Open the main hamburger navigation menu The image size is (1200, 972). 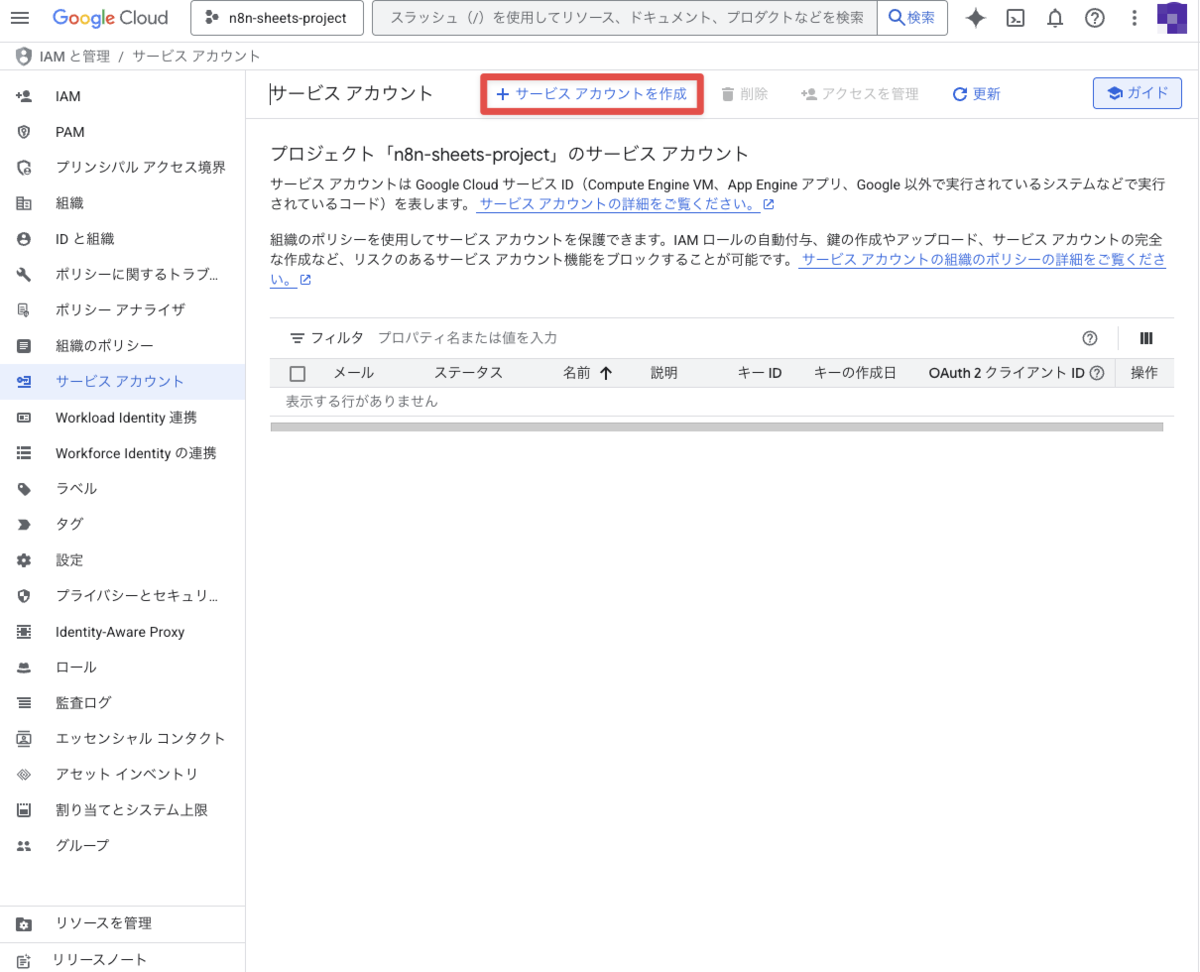pos(20,18)
